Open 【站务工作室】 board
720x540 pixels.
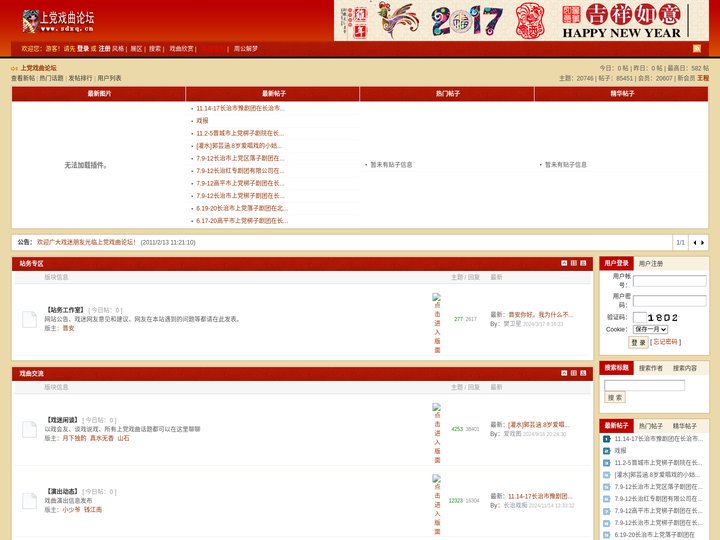point(65,310)
